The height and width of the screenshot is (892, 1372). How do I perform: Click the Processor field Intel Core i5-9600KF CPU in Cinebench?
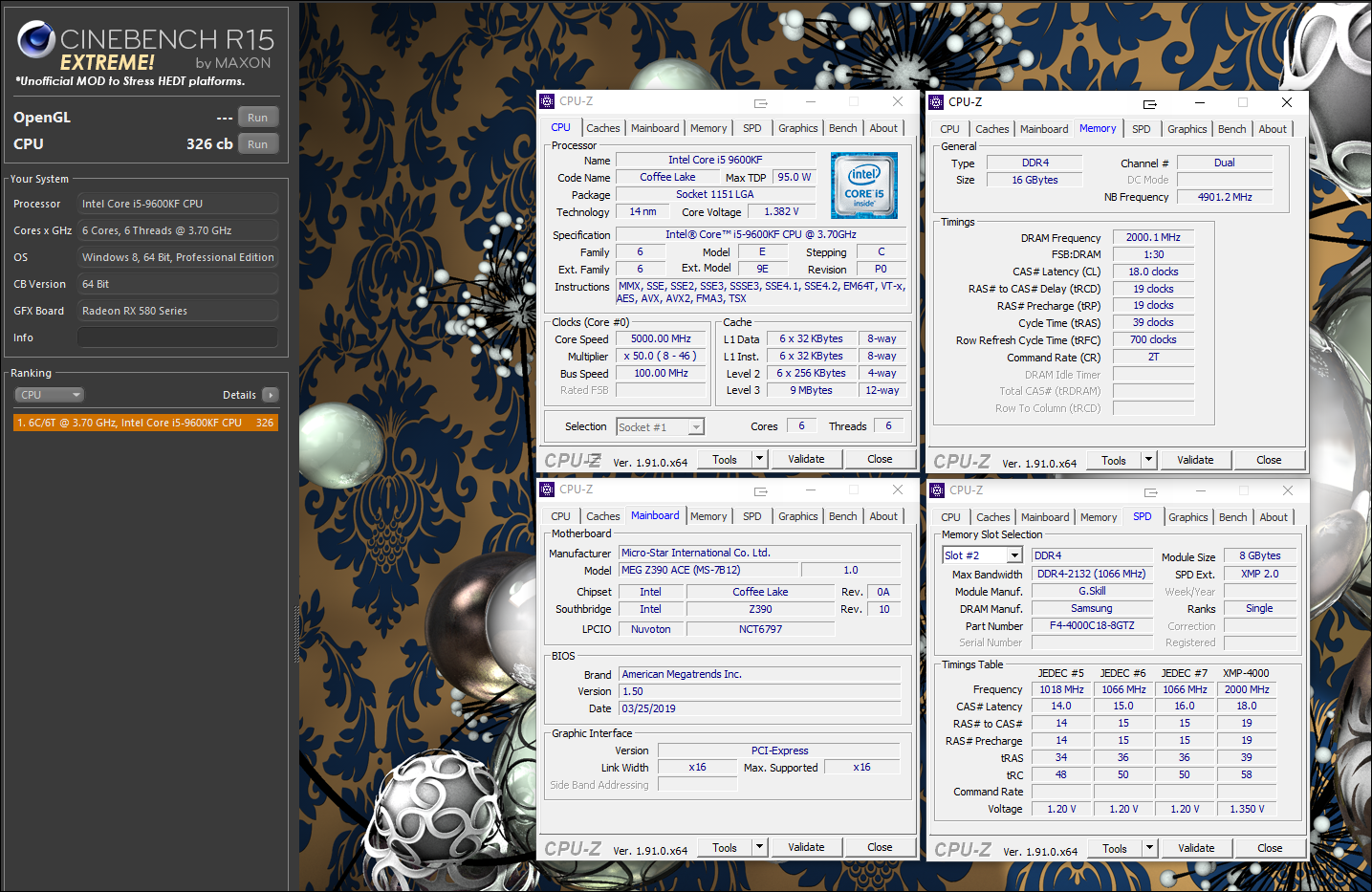[x=178, y=204]
